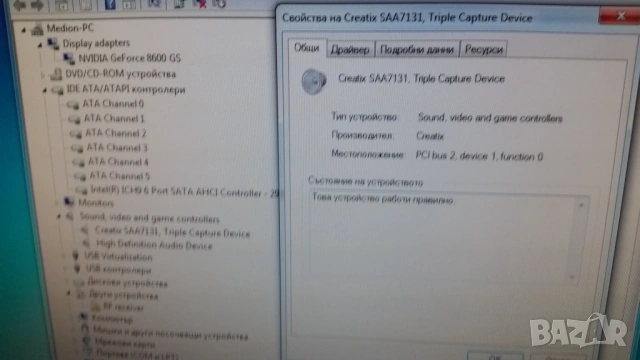This screenshot has height=360, width=640.
Task: Expand the DVD/CD-ROM устройства branch
Action: tap(43, 75)
